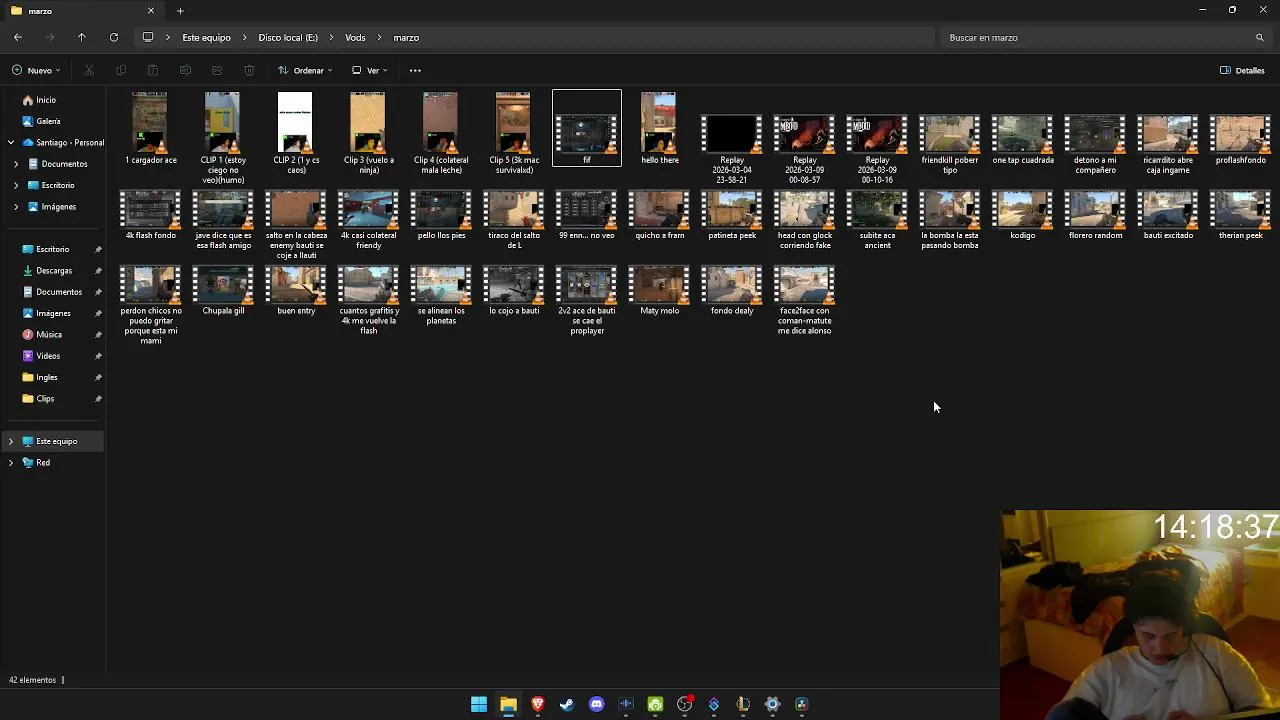Click the chevron after Disco local (E:)
This screenshot has height=720, width=1280.
coord(331,38)
